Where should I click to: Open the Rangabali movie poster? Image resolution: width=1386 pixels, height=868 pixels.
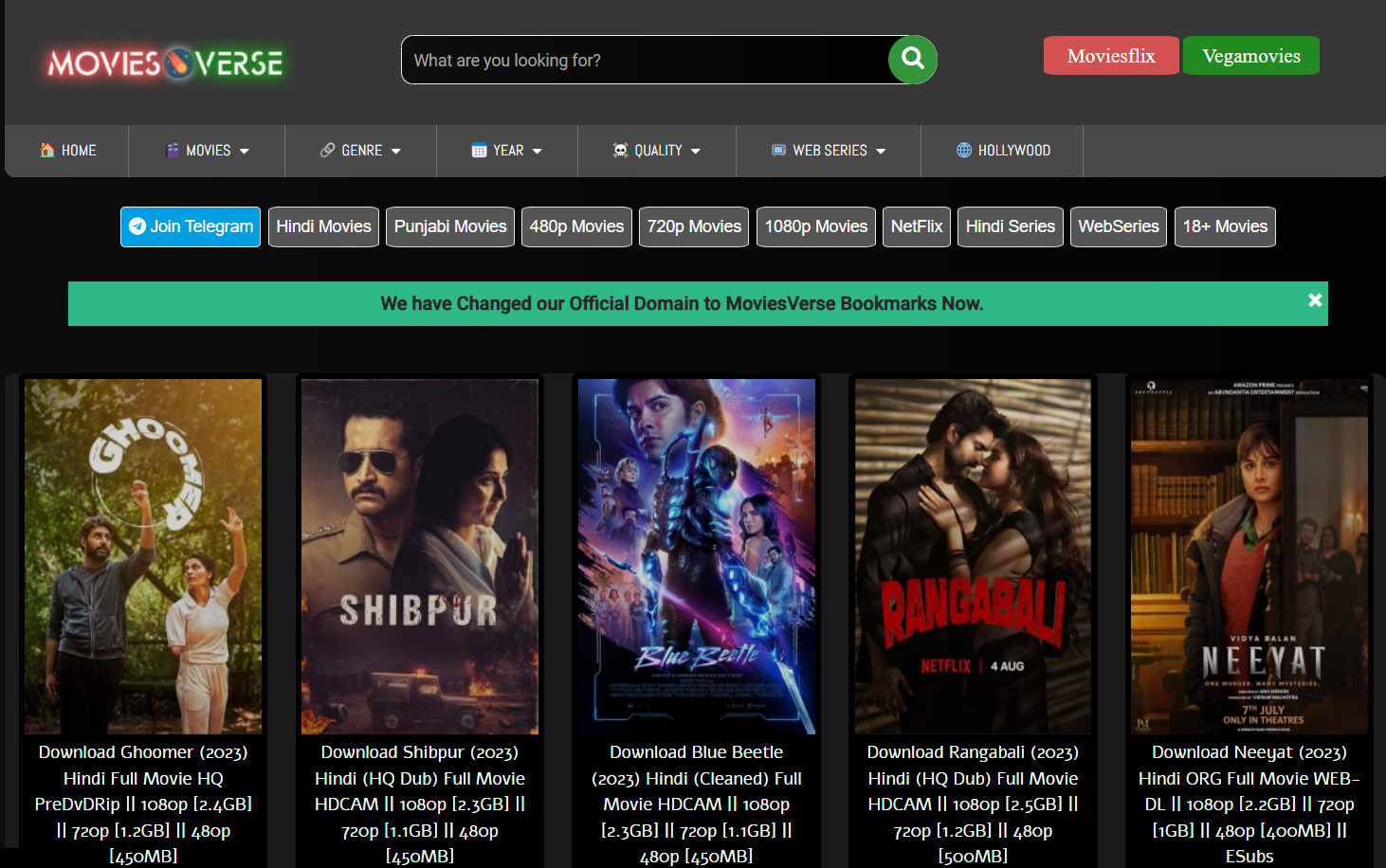tap(973, 556)
